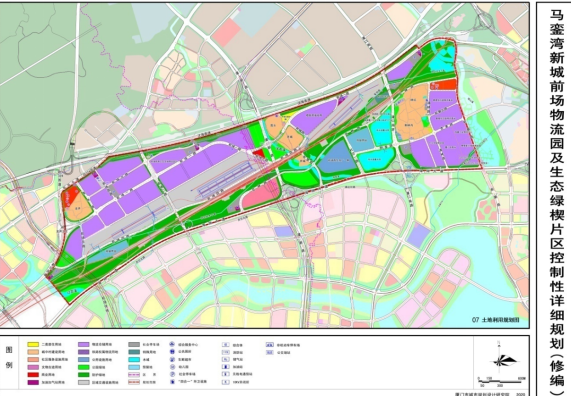The image size is (572, 397).
Task: Select the bright green park legend swatch
Action: pos(84,367)
